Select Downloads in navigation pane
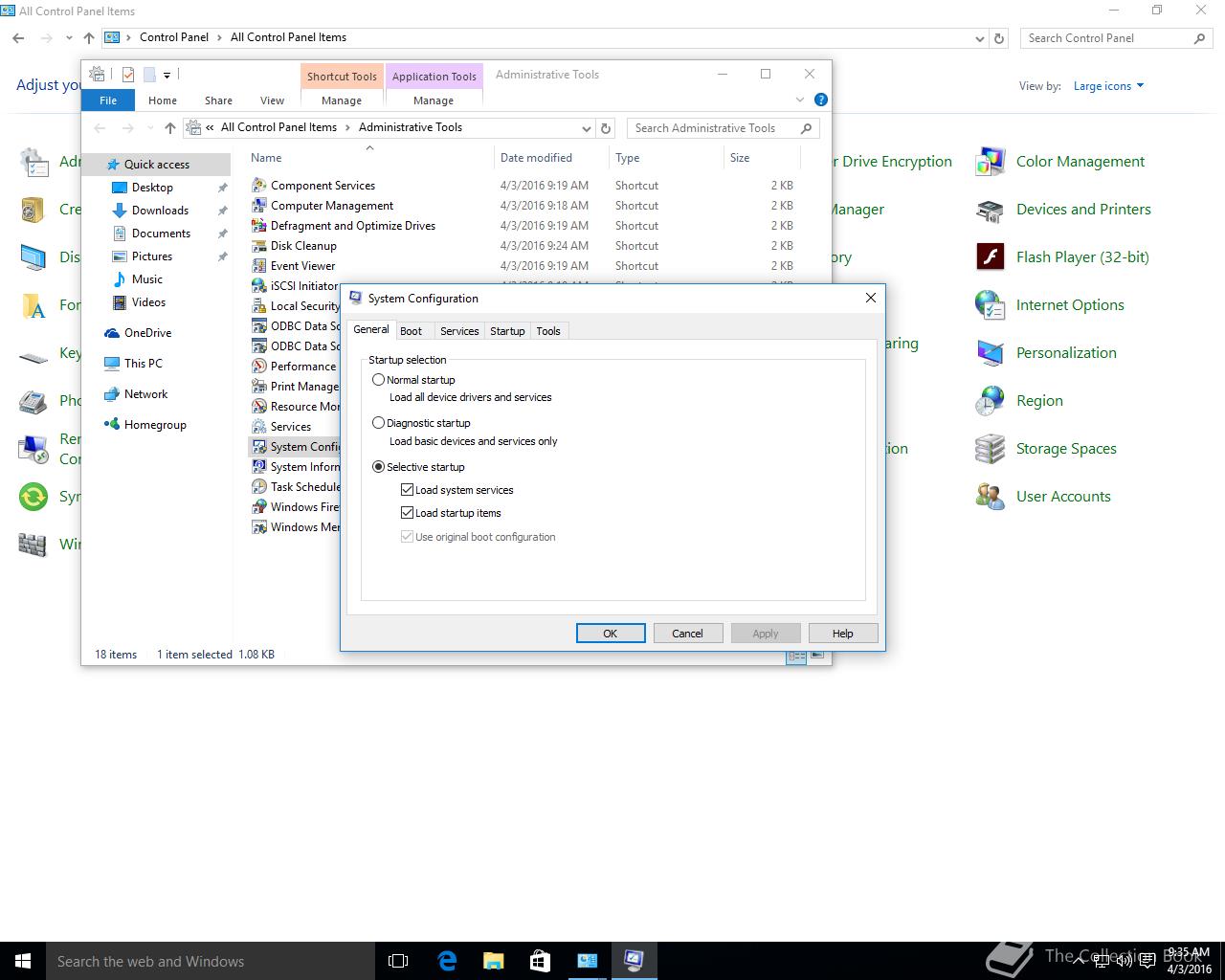 (x=160, y=211)
